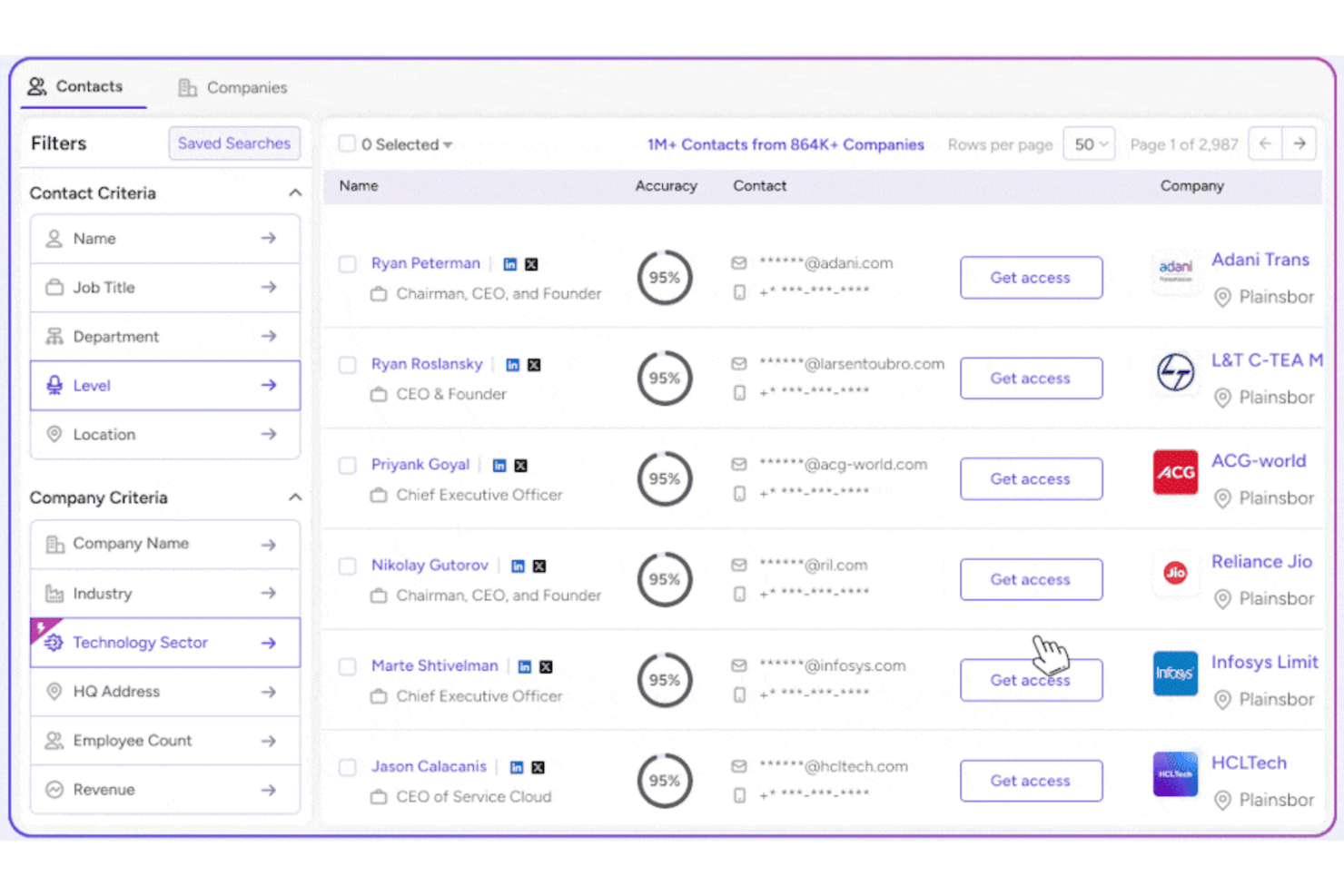Click Priyank Goyal's 95% accuracy ring
The image size is (1344, 896).
click(x=665, y=479)
